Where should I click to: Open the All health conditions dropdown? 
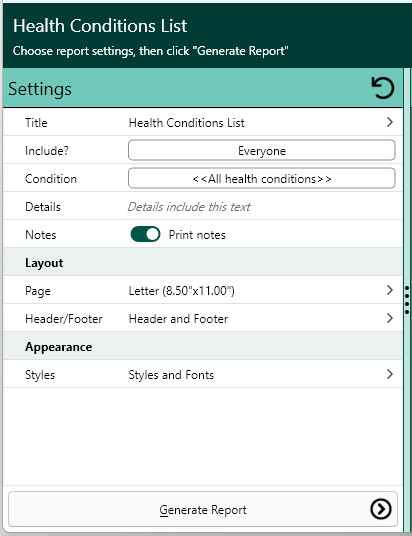(x=262, y=178)
